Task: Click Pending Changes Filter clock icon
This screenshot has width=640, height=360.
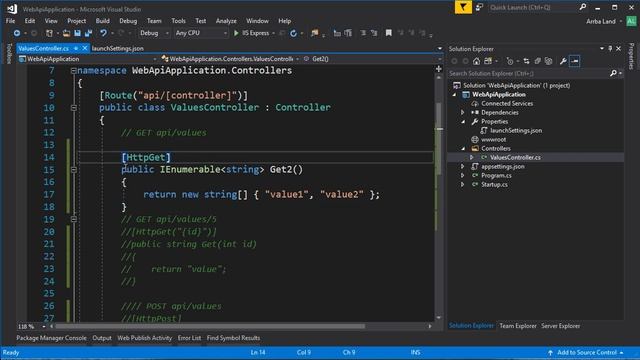Action: (510, 61)
